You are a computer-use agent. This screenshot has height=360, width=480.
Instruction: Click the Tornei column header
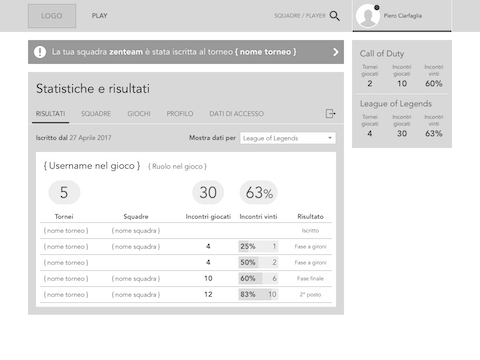64,217
